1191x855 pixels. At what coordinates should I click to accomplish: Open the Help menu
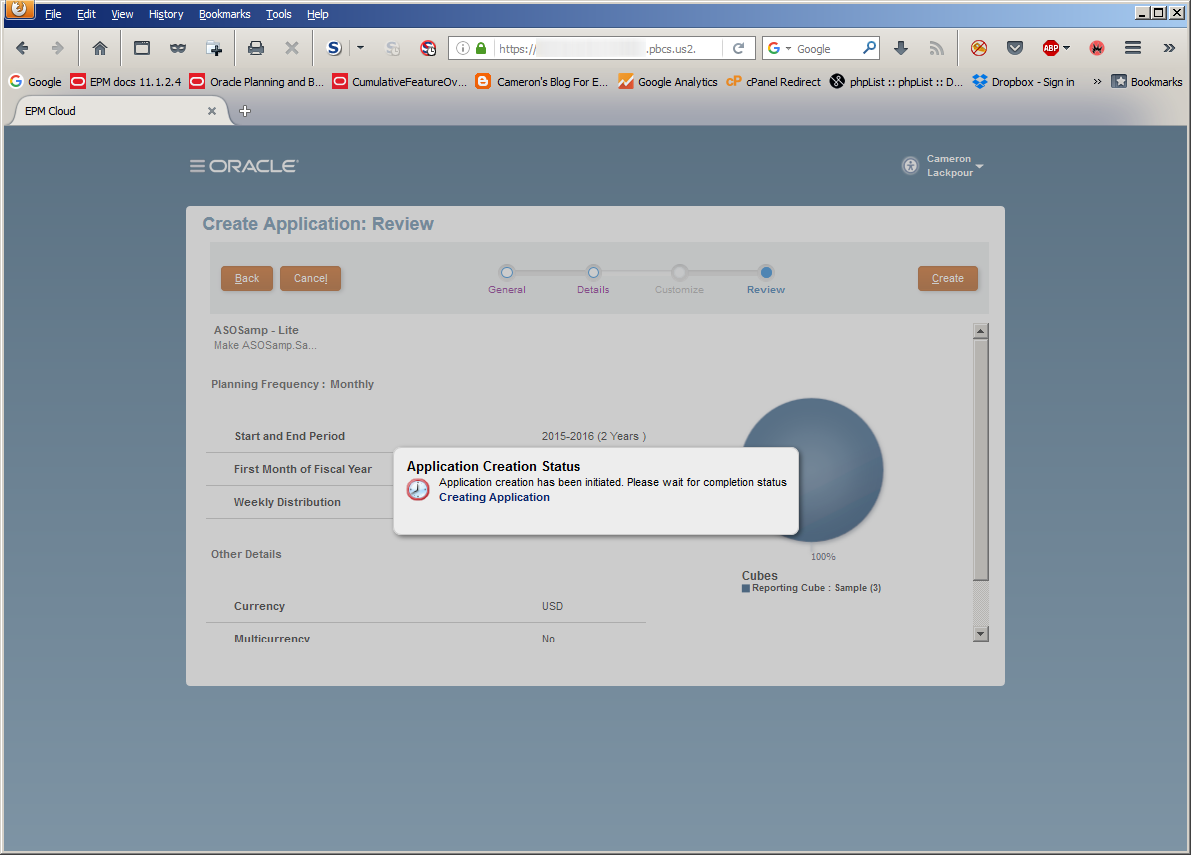(317, 14)
